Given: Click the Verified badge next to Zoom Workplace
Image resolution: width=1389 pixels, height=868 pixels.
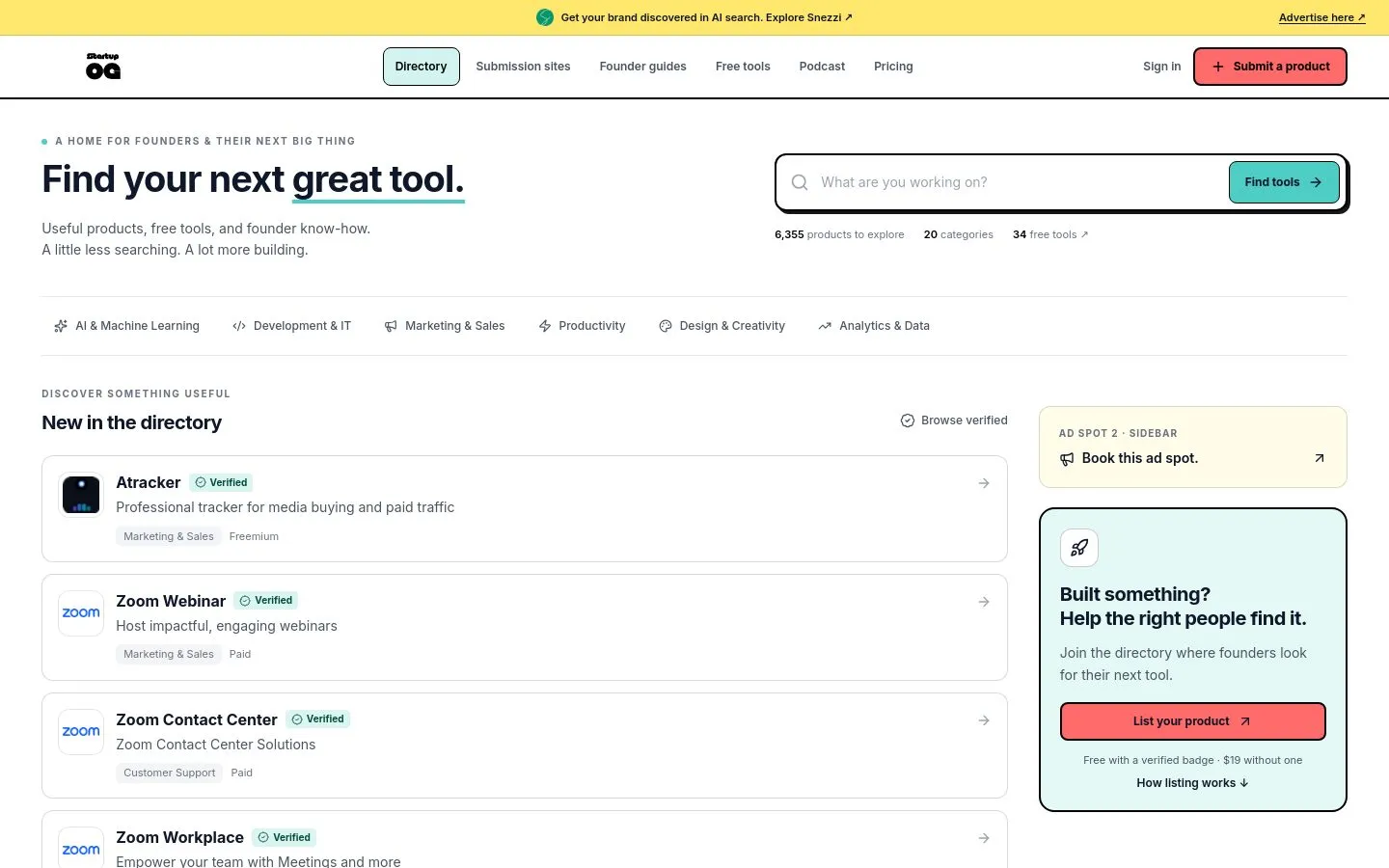Looking at the screenshot, I should click(285, 837).
